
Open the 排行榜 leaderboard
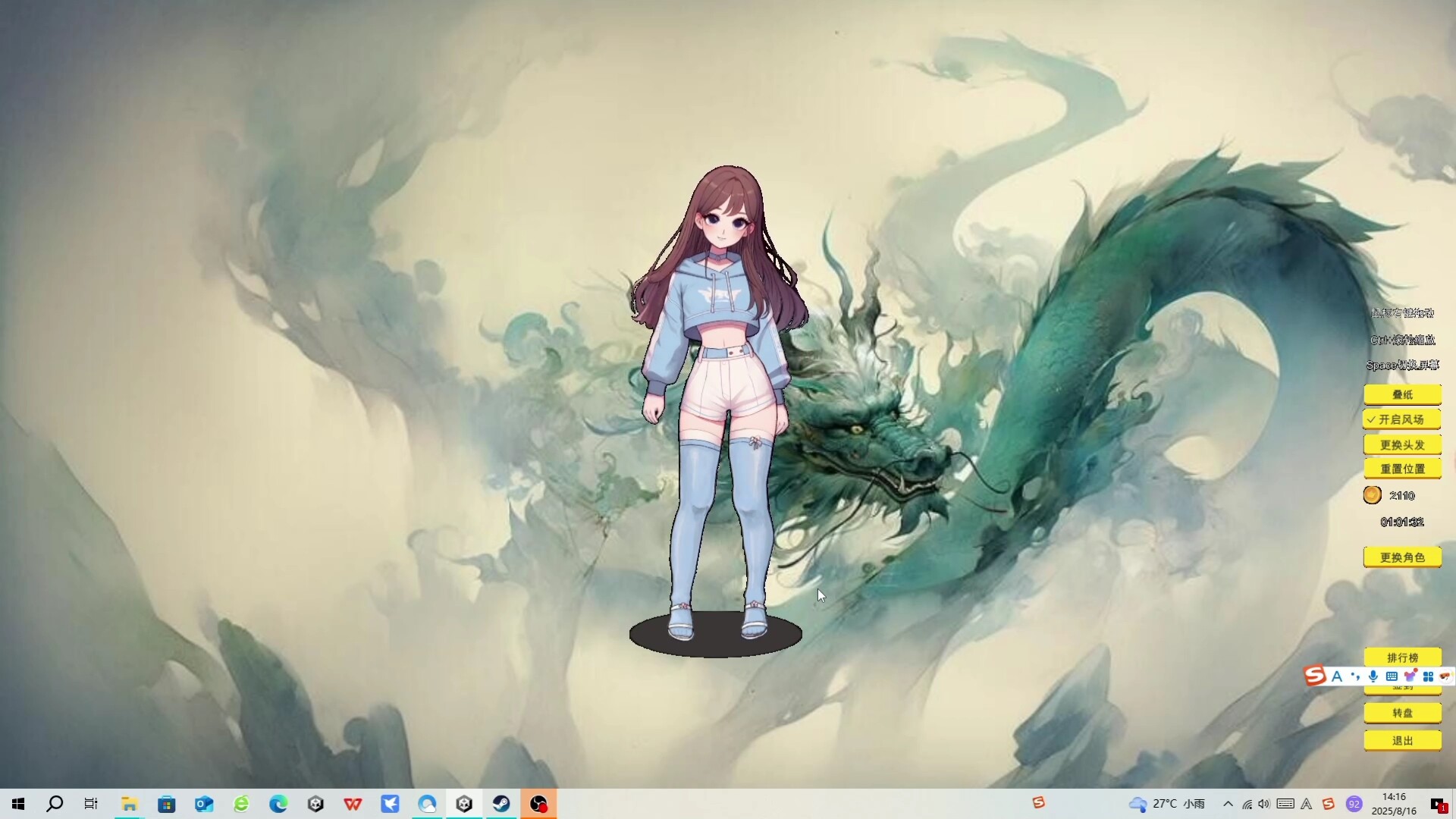pos(1403,657)
